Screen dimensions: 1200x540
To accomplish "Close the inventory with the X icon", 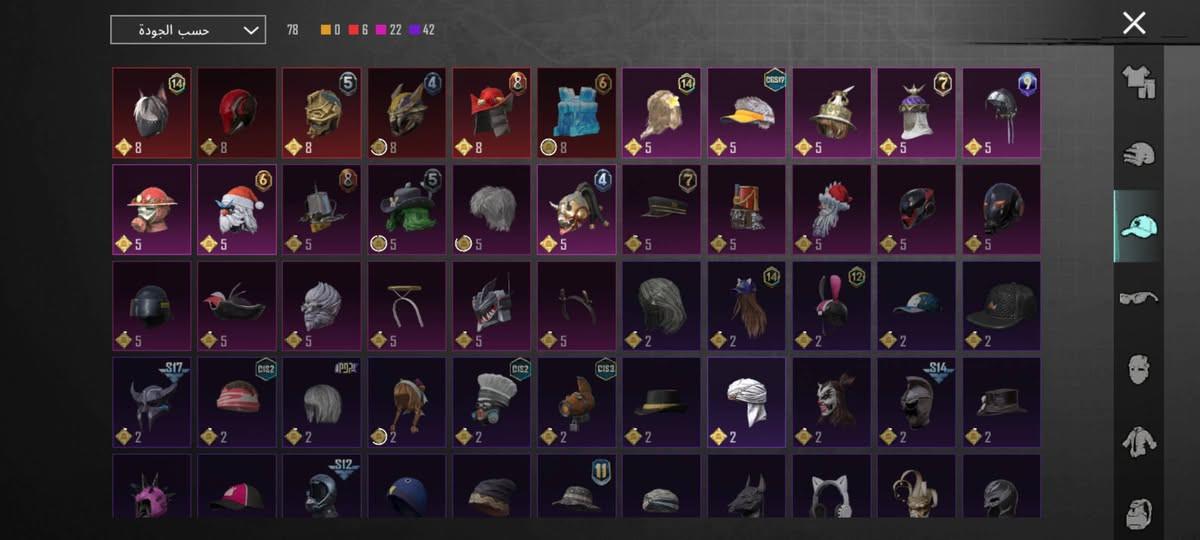I will 1134,23.
